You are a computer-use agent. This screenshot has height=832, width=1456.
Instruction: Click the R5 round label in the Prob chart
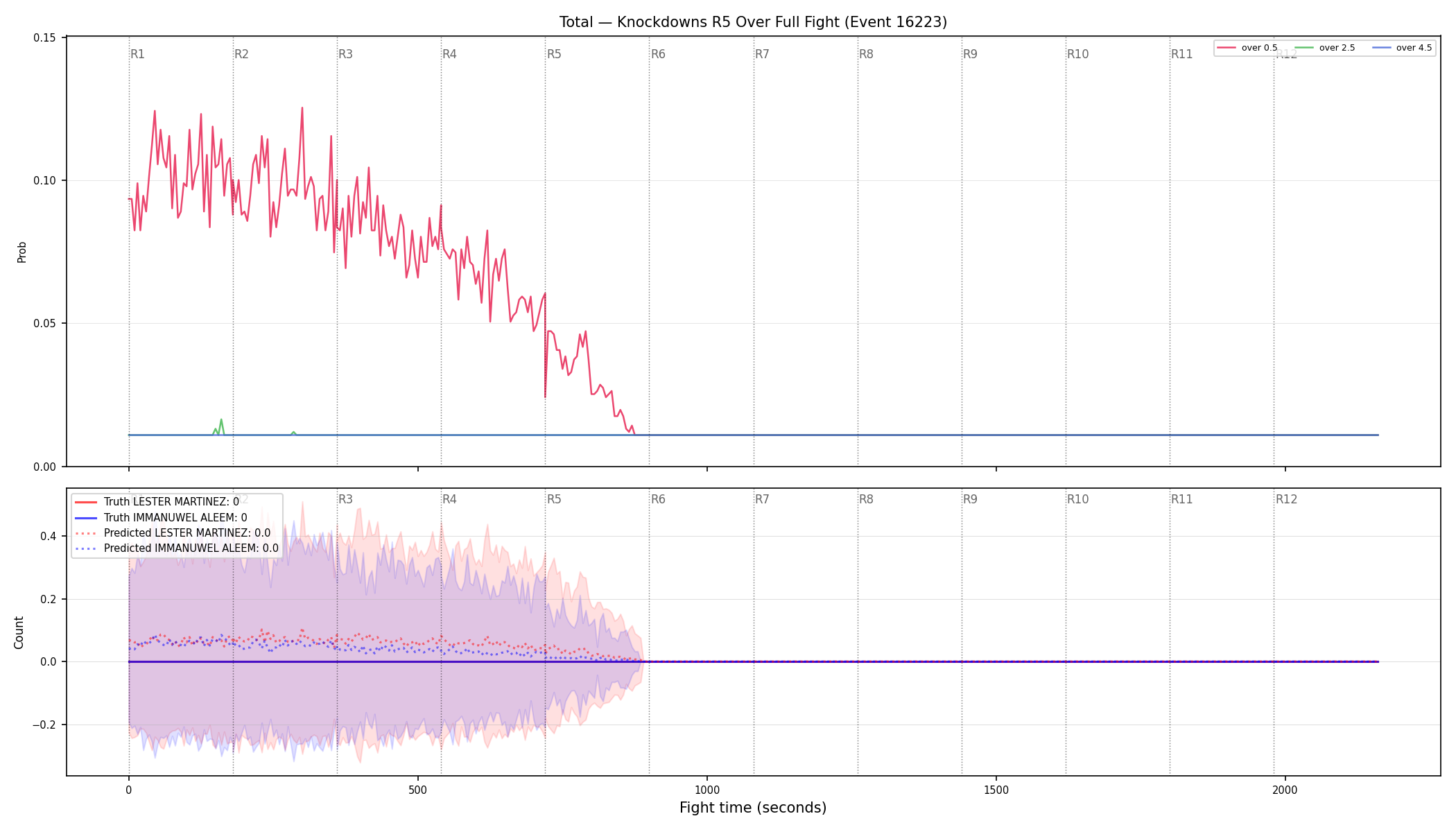point(554,54)
